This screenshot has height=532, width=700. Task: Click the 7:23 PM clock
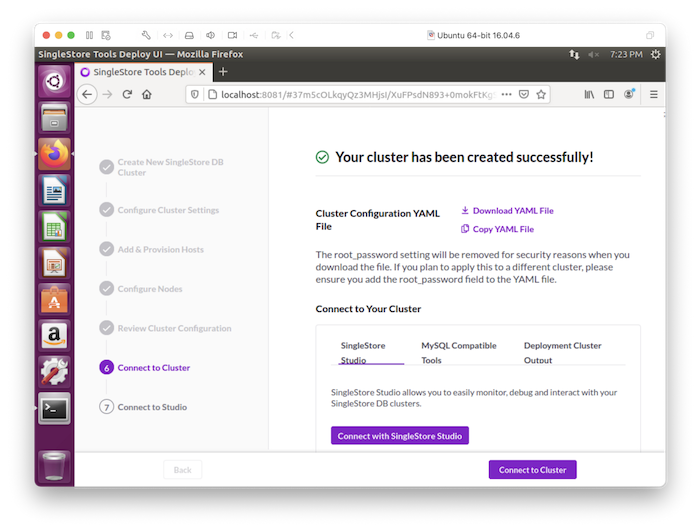tap(626, 54)
